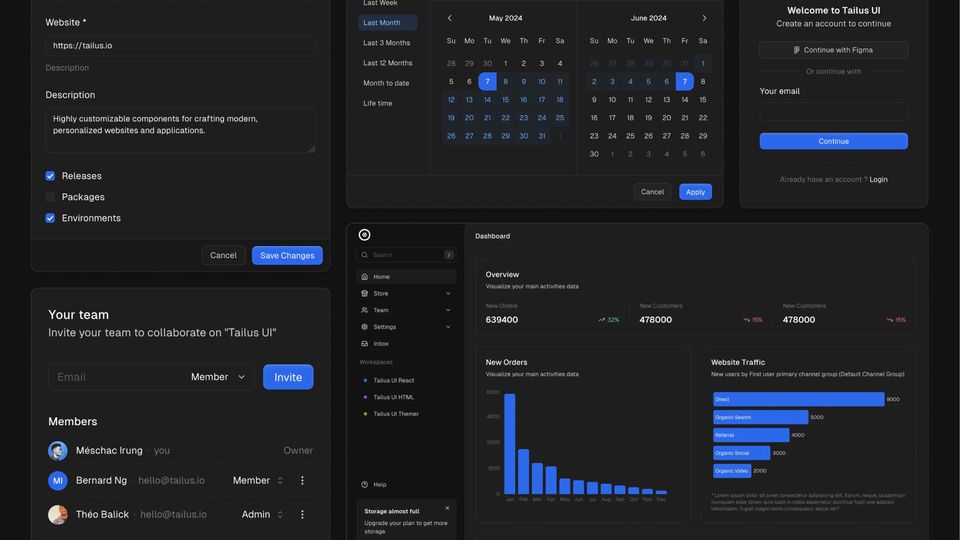Open more options for Bernard Ng
This screenshot has width=960, height=540.
tap(302, 481)
